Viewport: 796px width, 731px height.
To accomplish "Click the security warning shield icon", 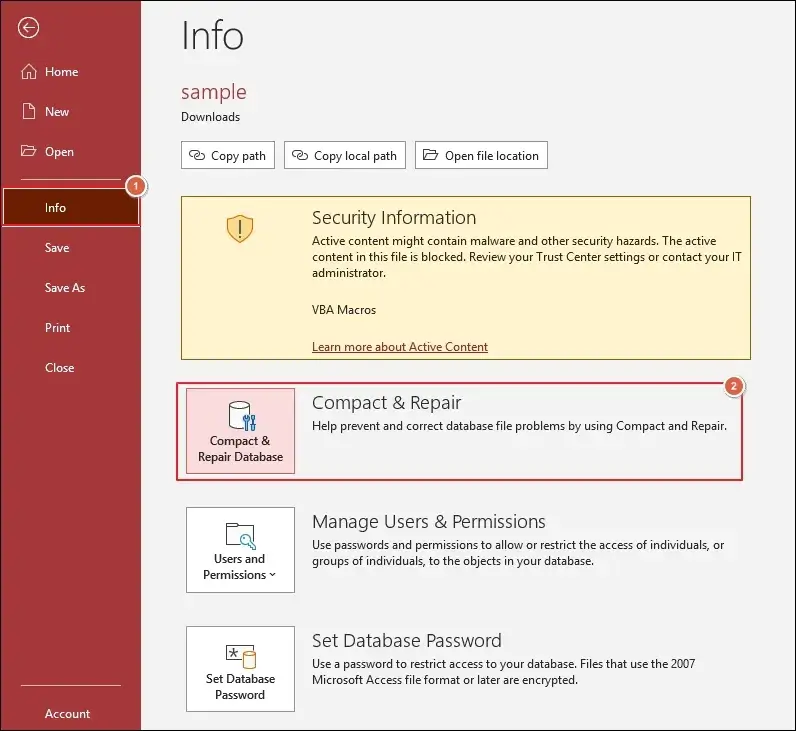I will coord(240,228).
